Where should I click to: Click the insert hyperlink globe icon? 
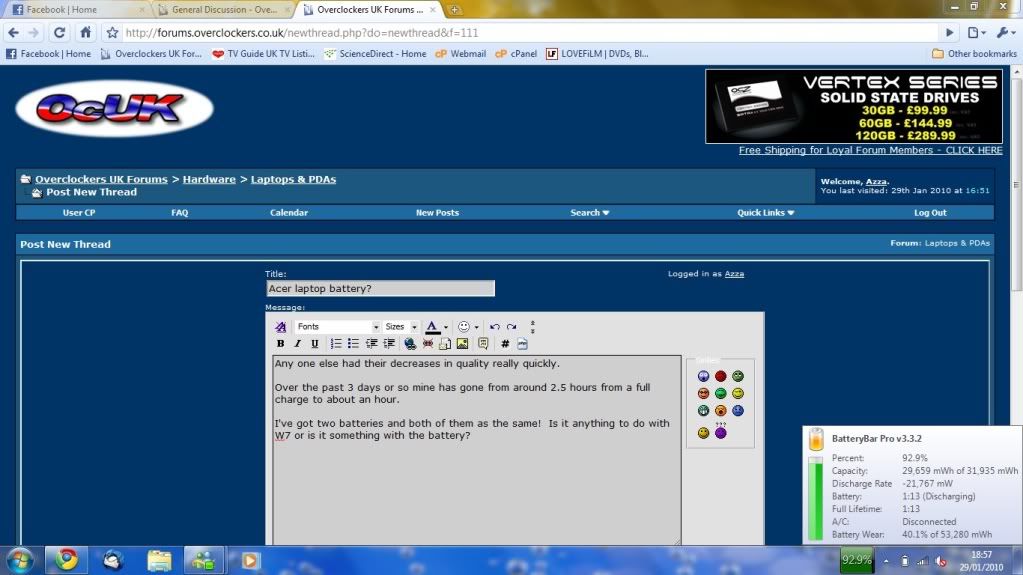410,344
